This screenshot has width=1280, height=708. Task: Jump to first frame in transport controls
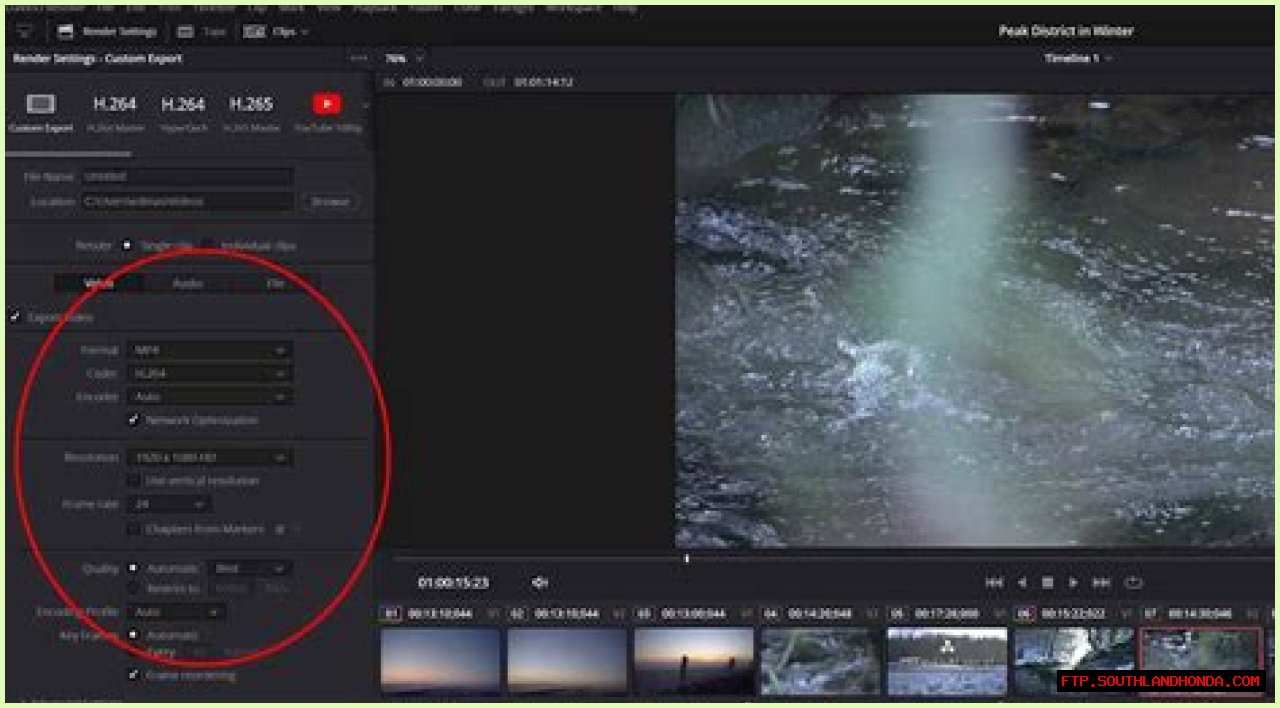click(994, 582)
